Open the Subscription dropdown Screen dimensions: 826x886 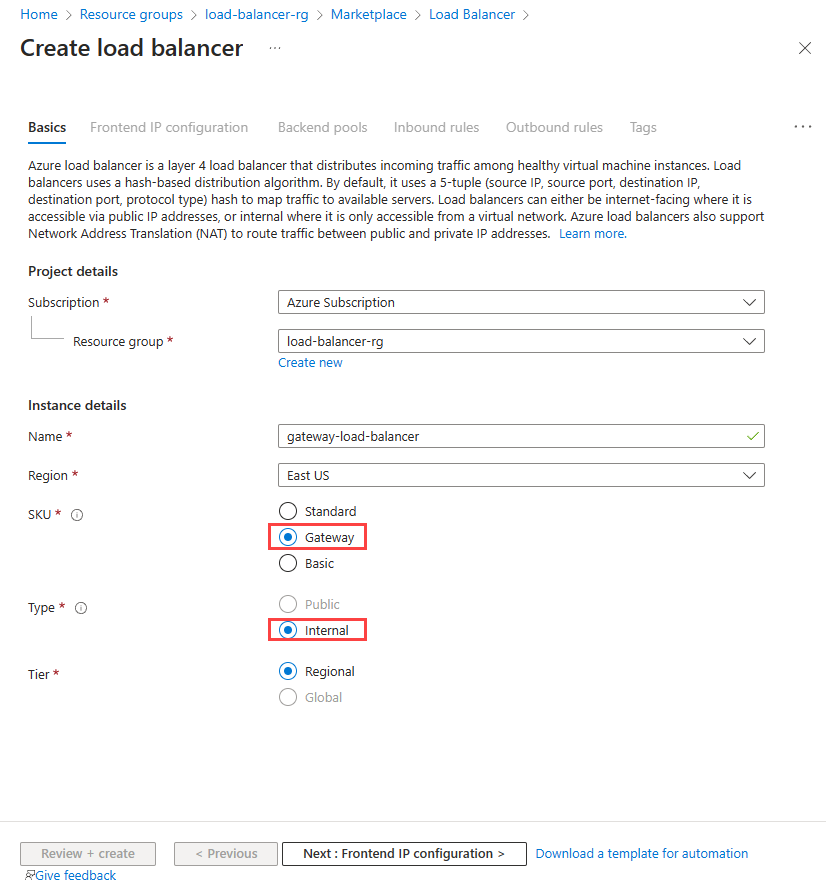[521, 302]
